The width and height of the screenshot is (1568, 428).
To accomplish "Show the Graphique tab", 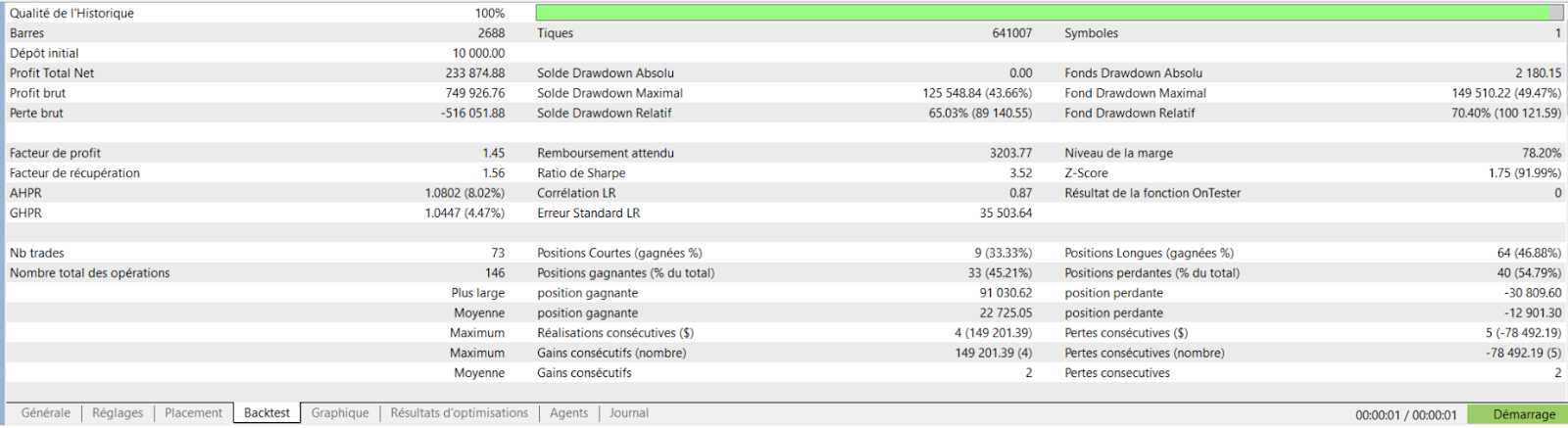I will click(340, 413).
